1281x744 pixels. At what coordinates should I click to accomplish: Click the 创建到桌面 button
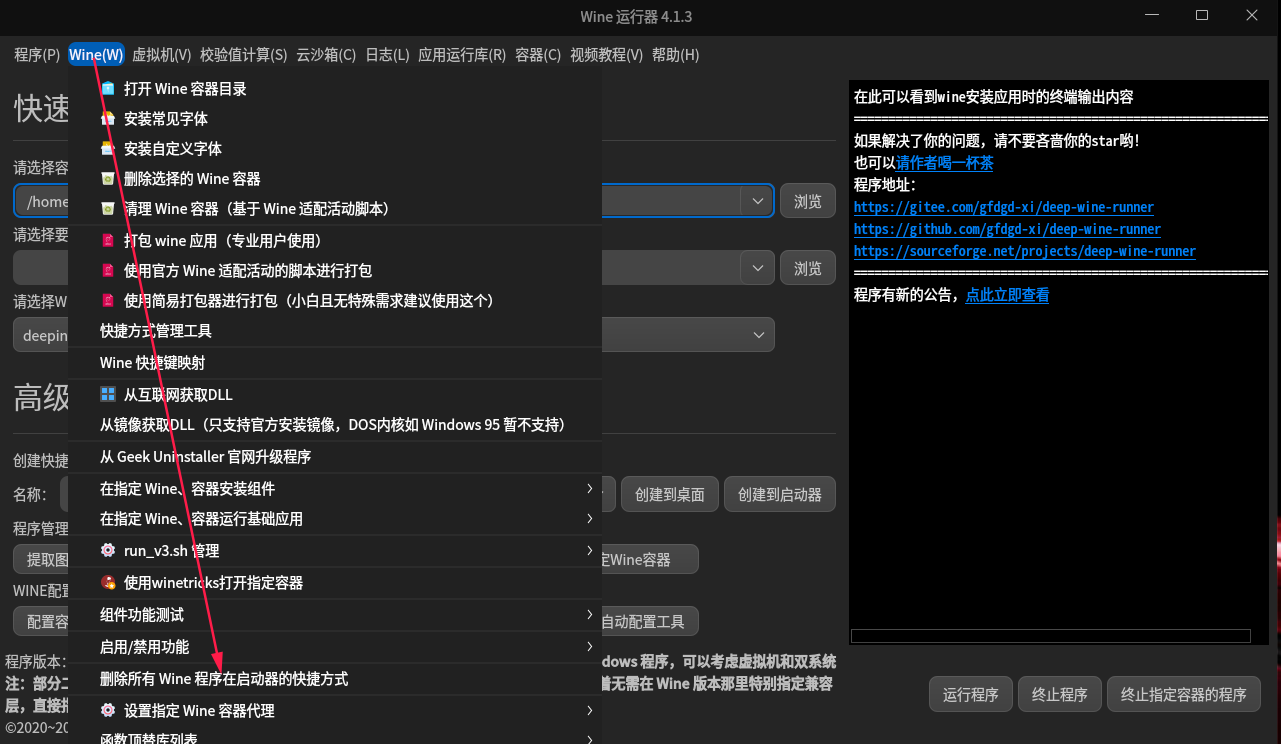(670, 494)
